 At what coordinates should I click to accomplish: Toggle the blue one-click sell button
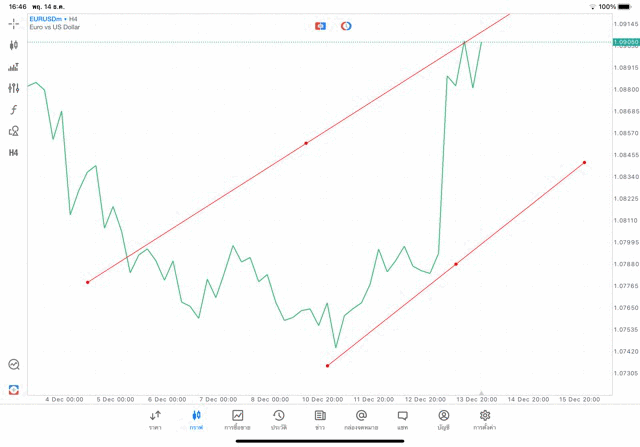(320, 26)
